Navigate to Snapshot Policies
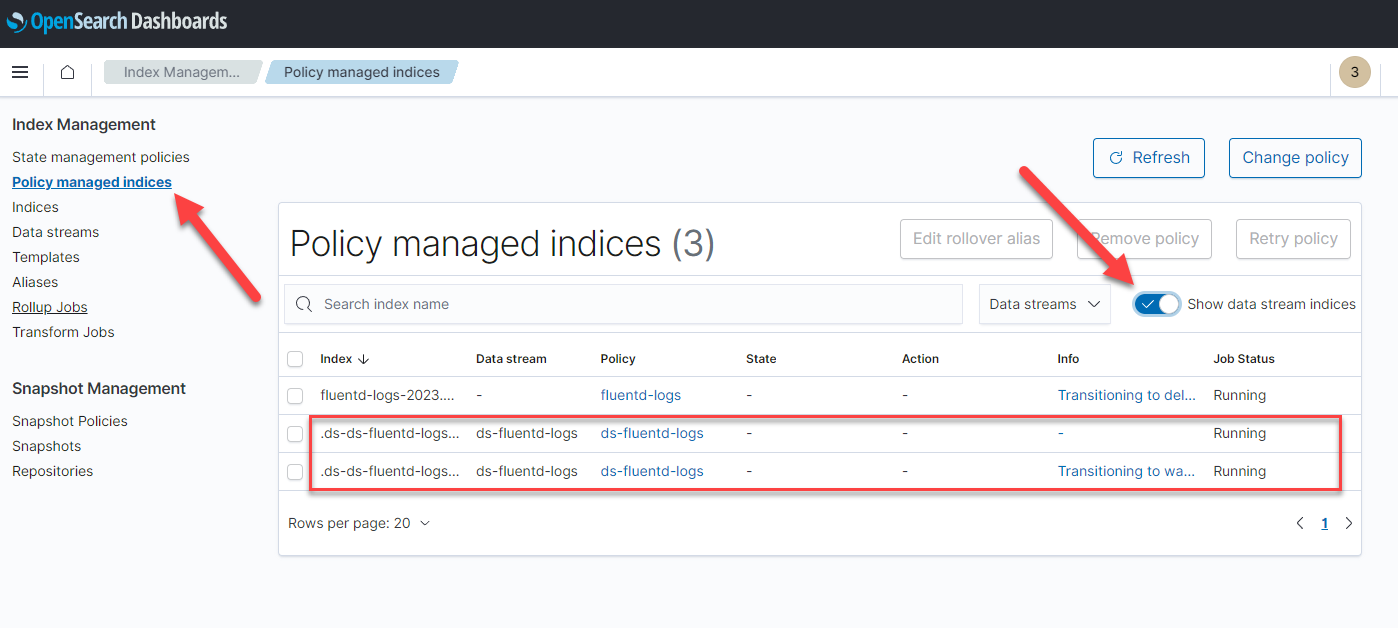 click(70, 421)
